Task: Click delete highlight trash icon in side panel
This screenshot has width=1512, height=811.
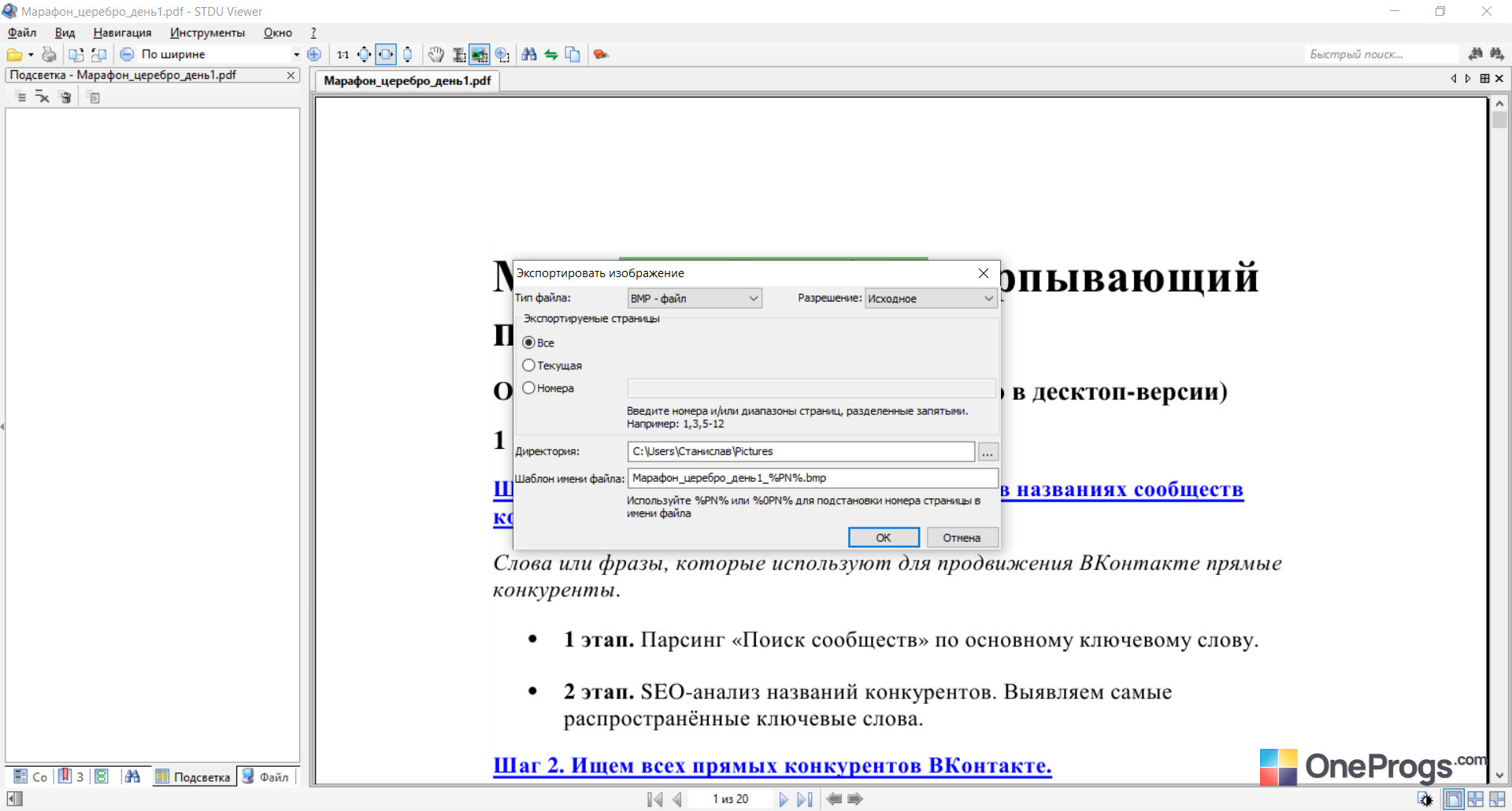Action: [x=66, y=98]
